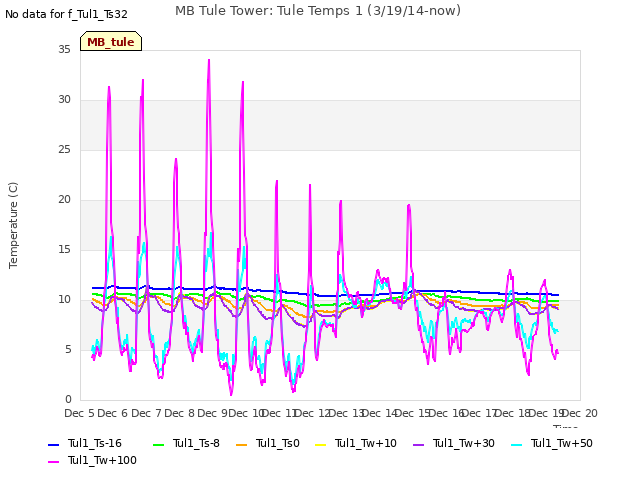This screenshot has width=640, height=480.
Task: Click the 20 y-axis tick label
Action: pyautogui.click(x=64, y=199)
